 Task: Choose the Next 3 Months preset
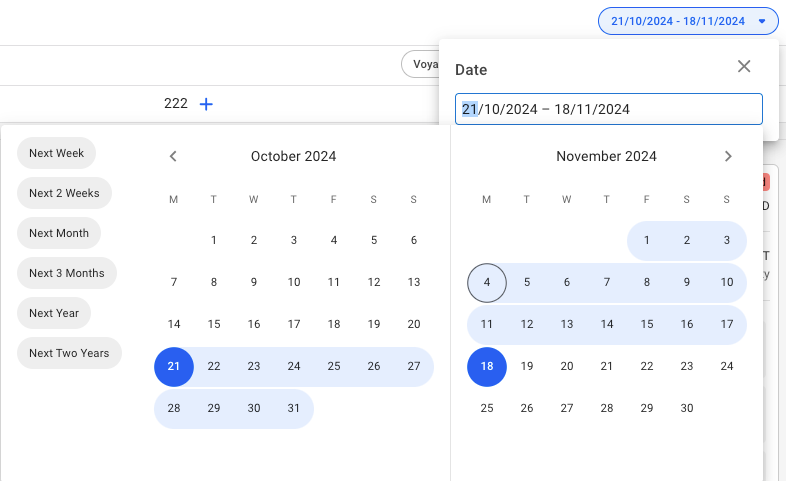[67, 273]
